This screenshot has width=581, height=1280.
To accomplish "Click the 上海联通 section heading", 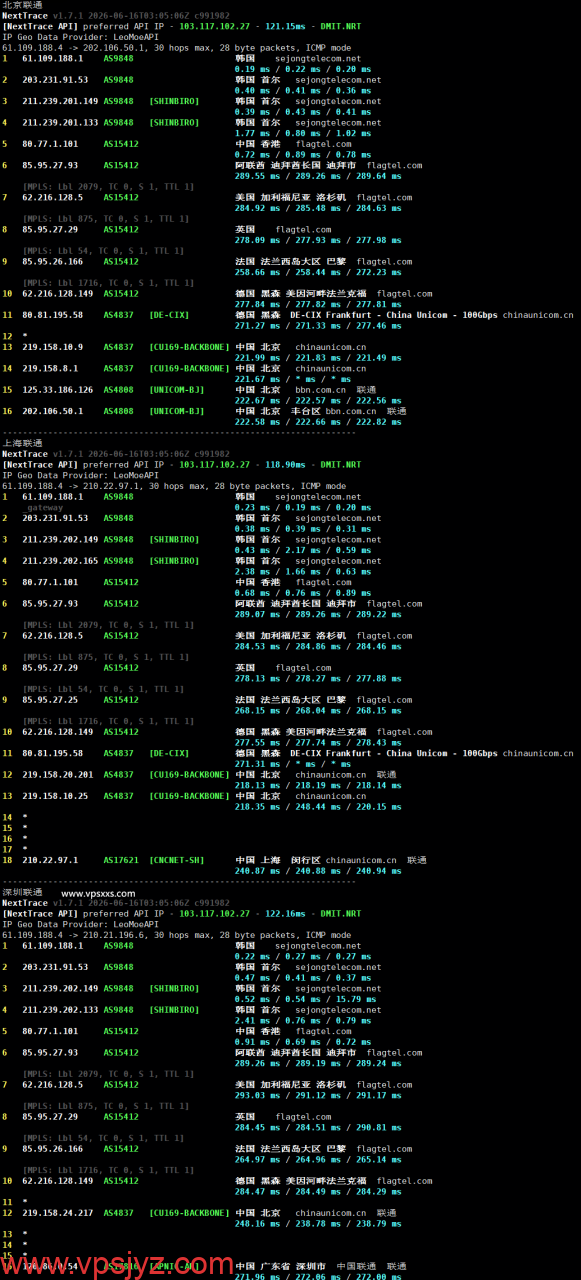I will (22, 443).
